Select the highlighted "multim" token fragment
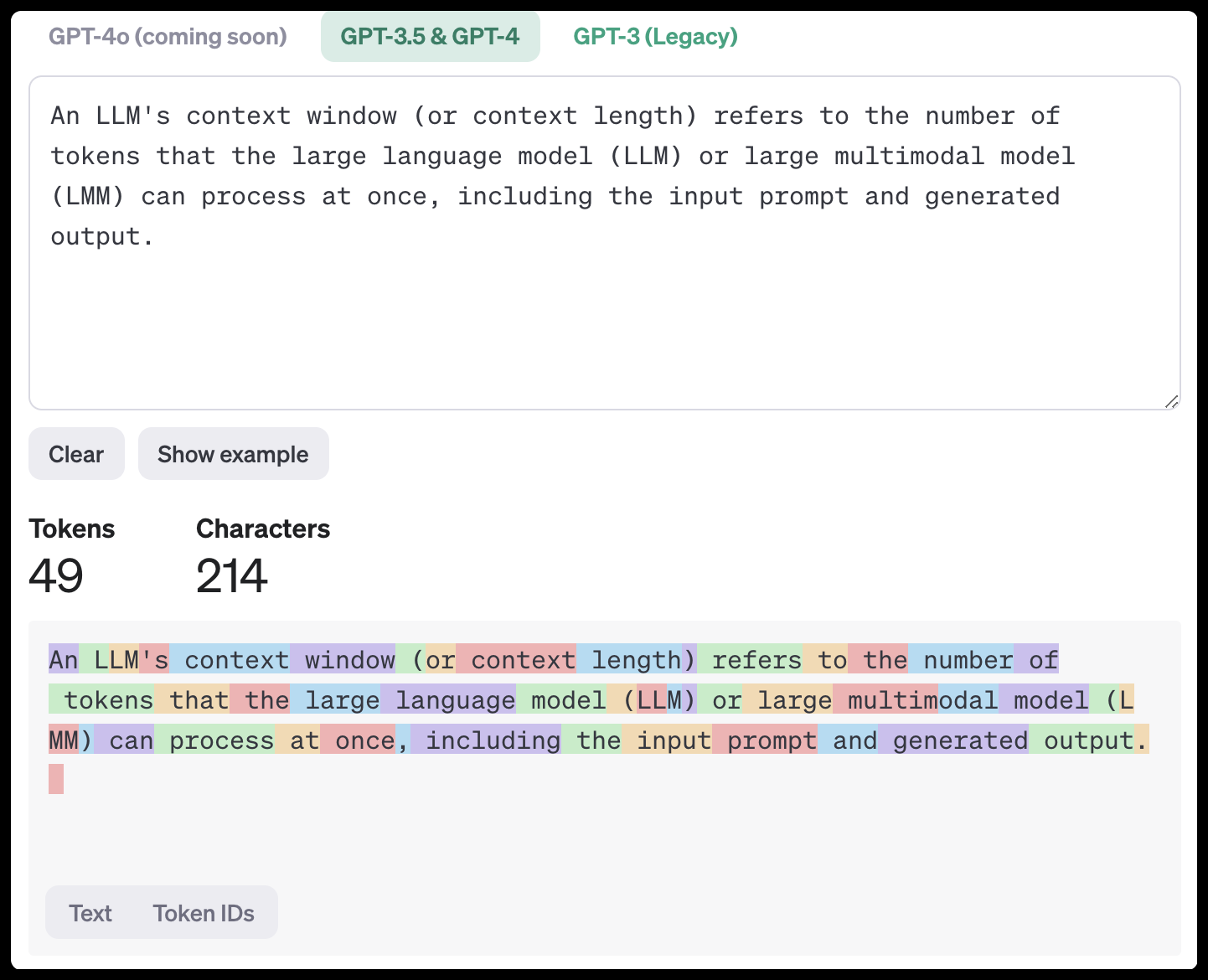The image size is (1208, 980). point(885,700)
